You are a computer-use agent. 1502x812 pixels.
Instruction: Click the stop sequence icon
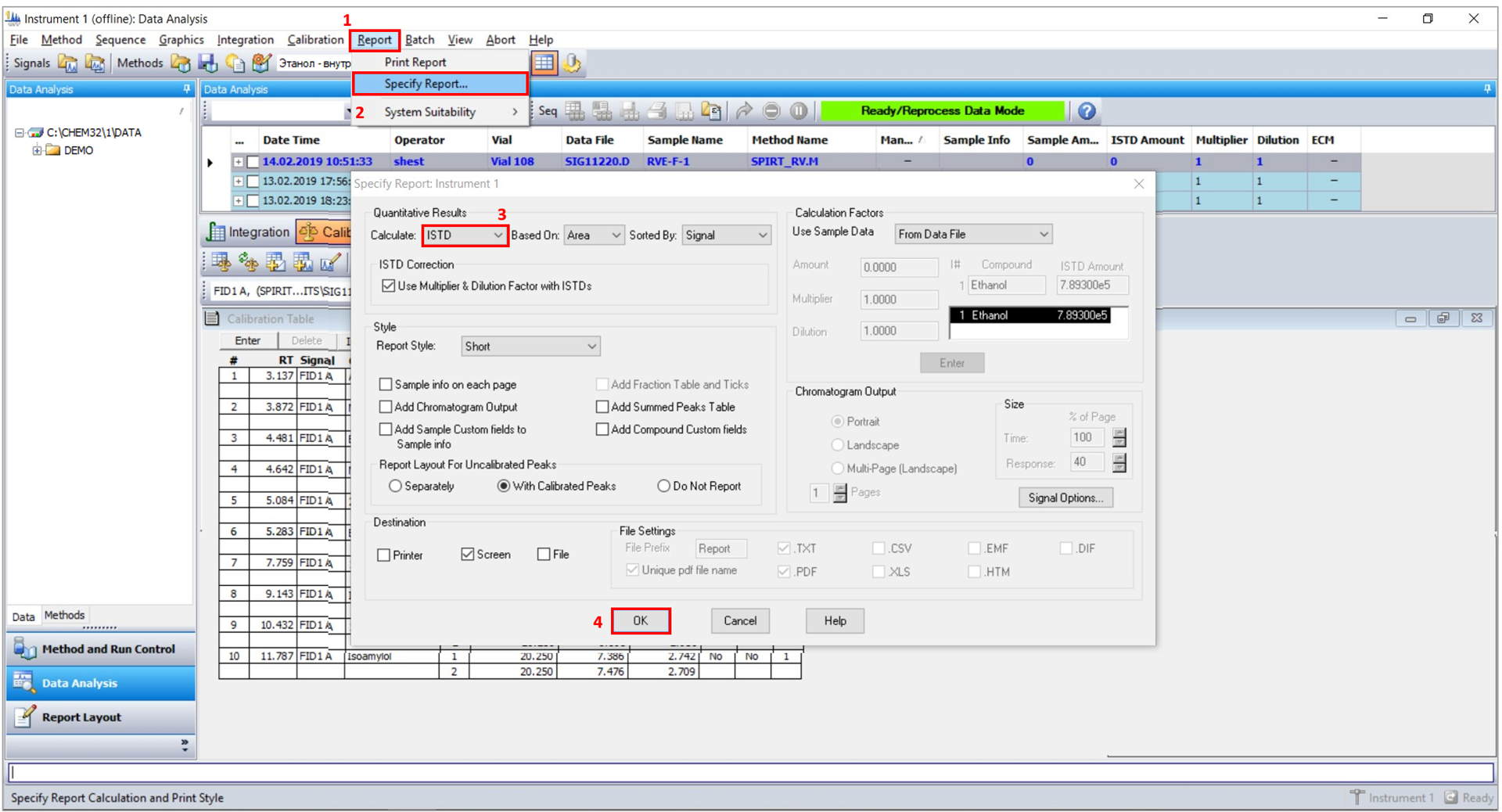[771, 111]
